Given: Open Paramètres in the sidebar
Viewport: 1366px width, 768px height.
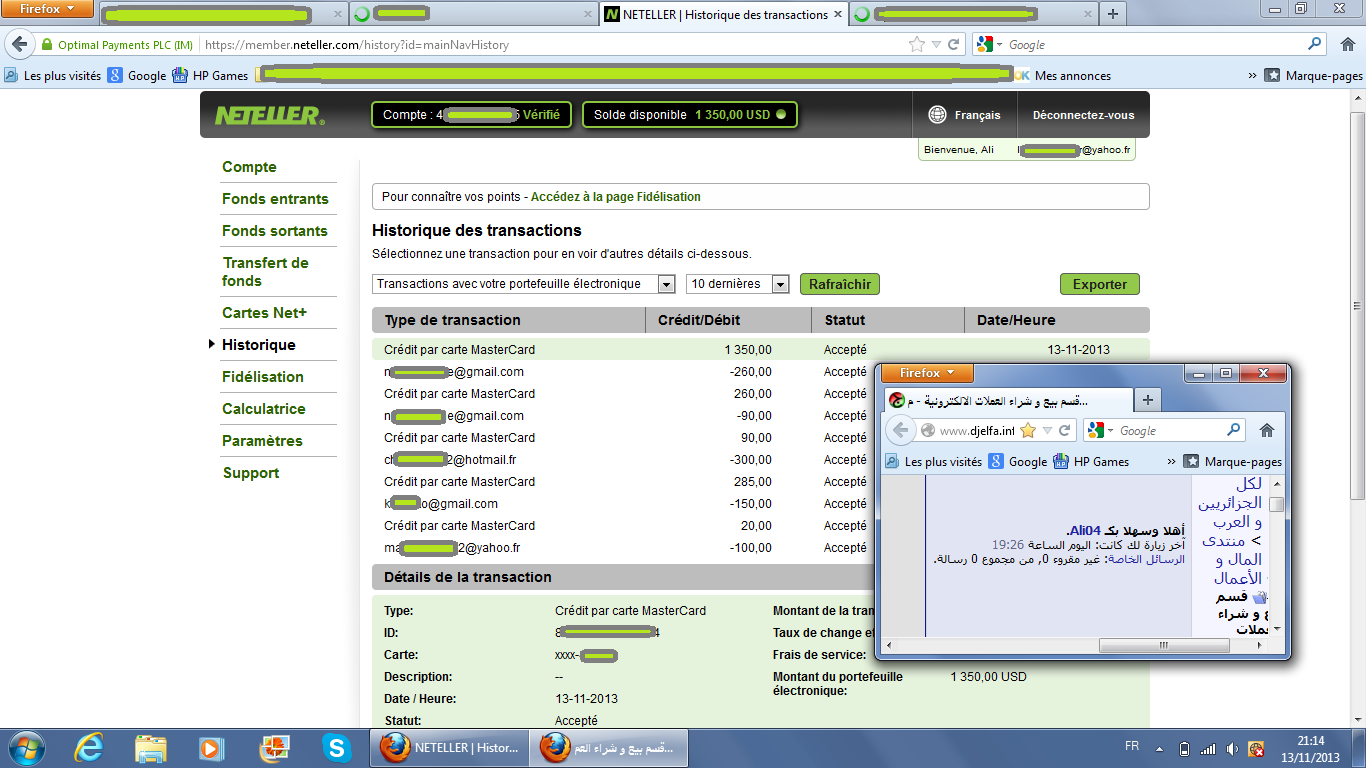Looking at the screenshot, I should pos(262,441).
